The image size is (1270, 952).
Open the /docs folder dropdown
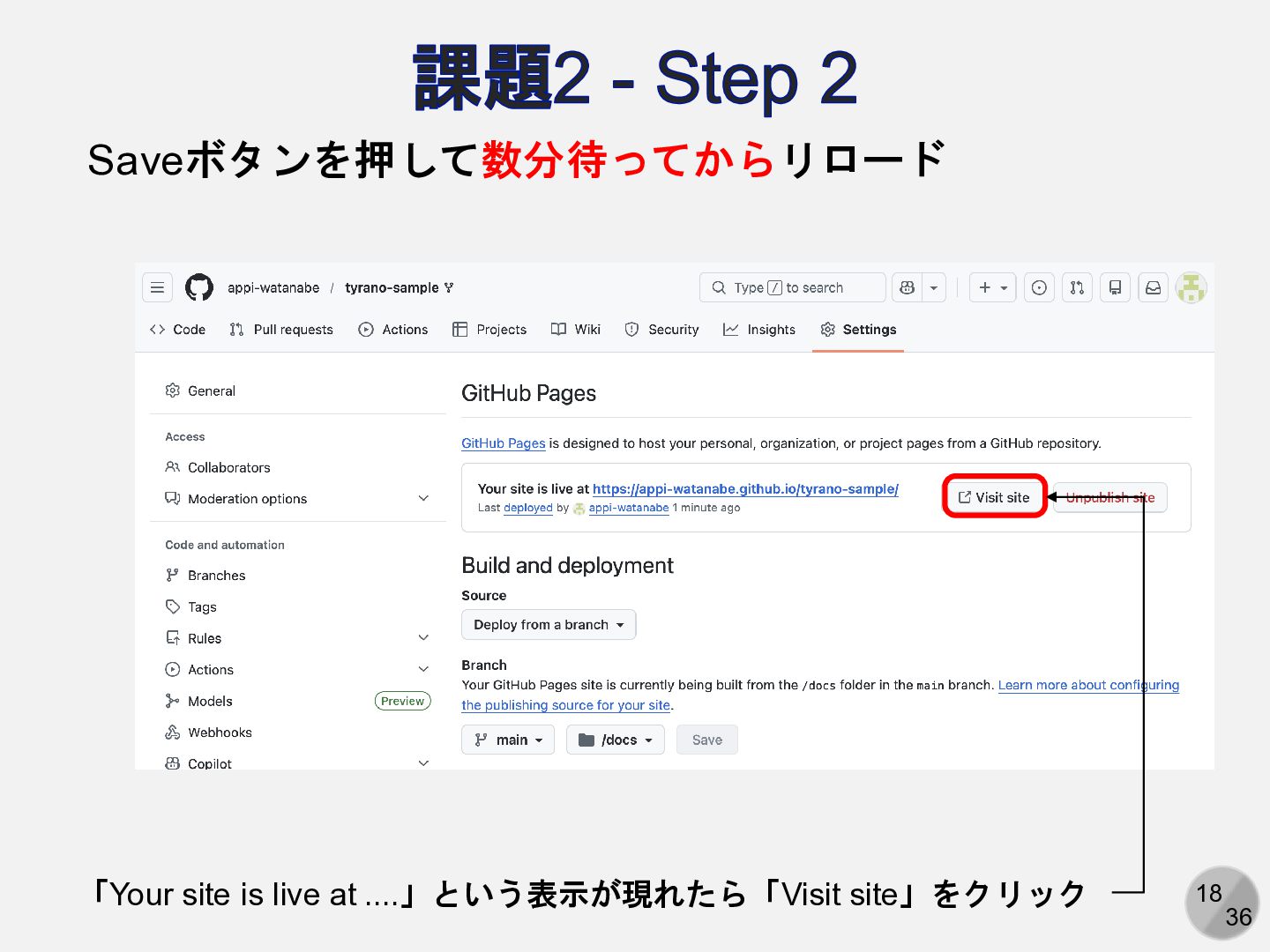[616, 740]
